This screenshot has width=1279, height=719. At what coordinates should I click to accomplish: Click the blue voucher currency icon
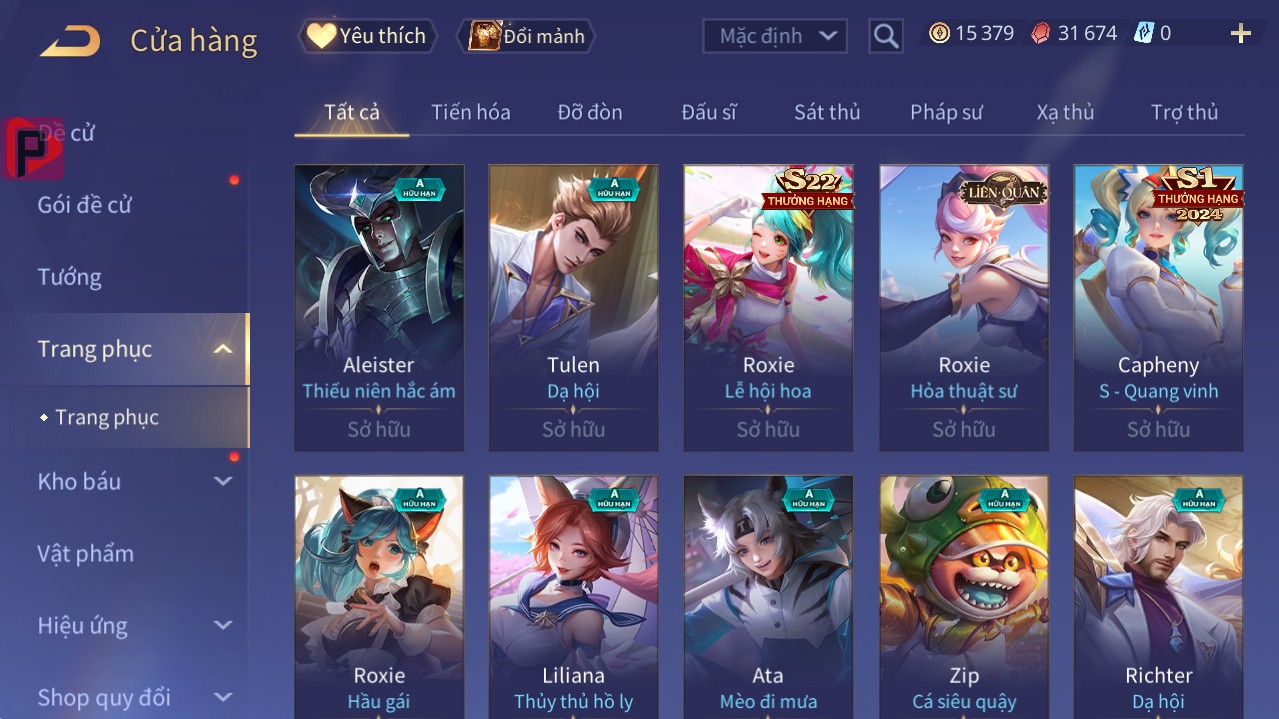(x=1143, y=34)
